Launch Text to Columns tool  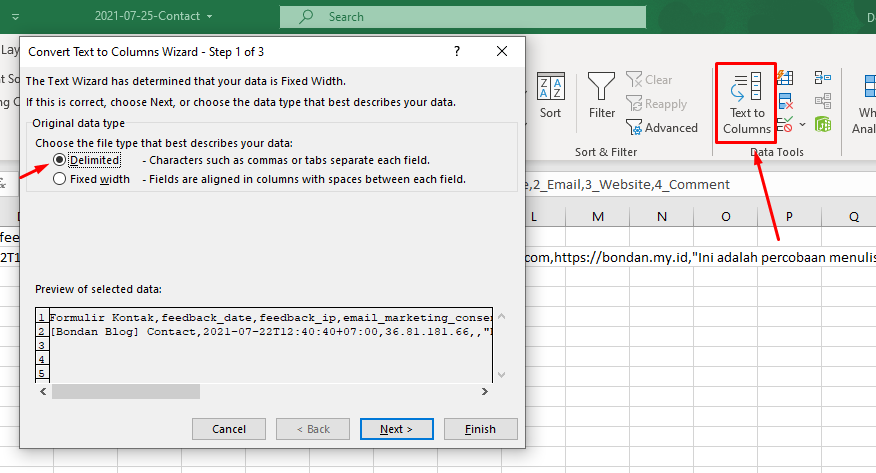pyautogui.click(x=746, y=104)
